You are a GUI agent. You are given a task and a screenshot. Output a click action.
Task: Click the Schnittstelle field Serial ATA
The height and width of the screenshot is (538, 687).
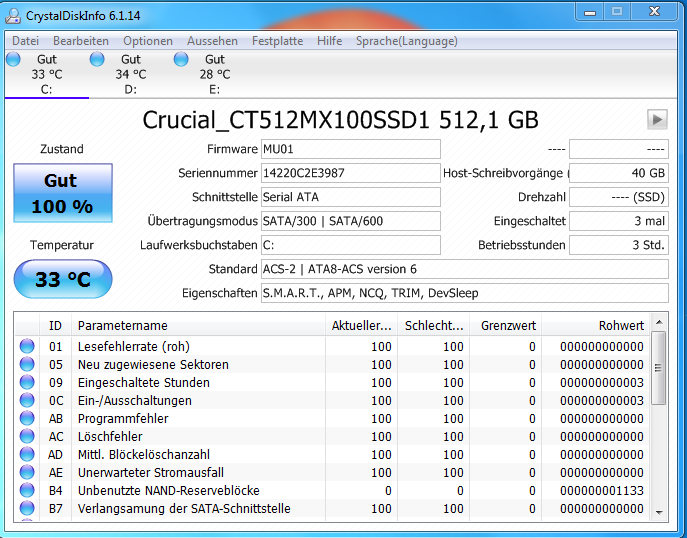[x=351, y=197]
